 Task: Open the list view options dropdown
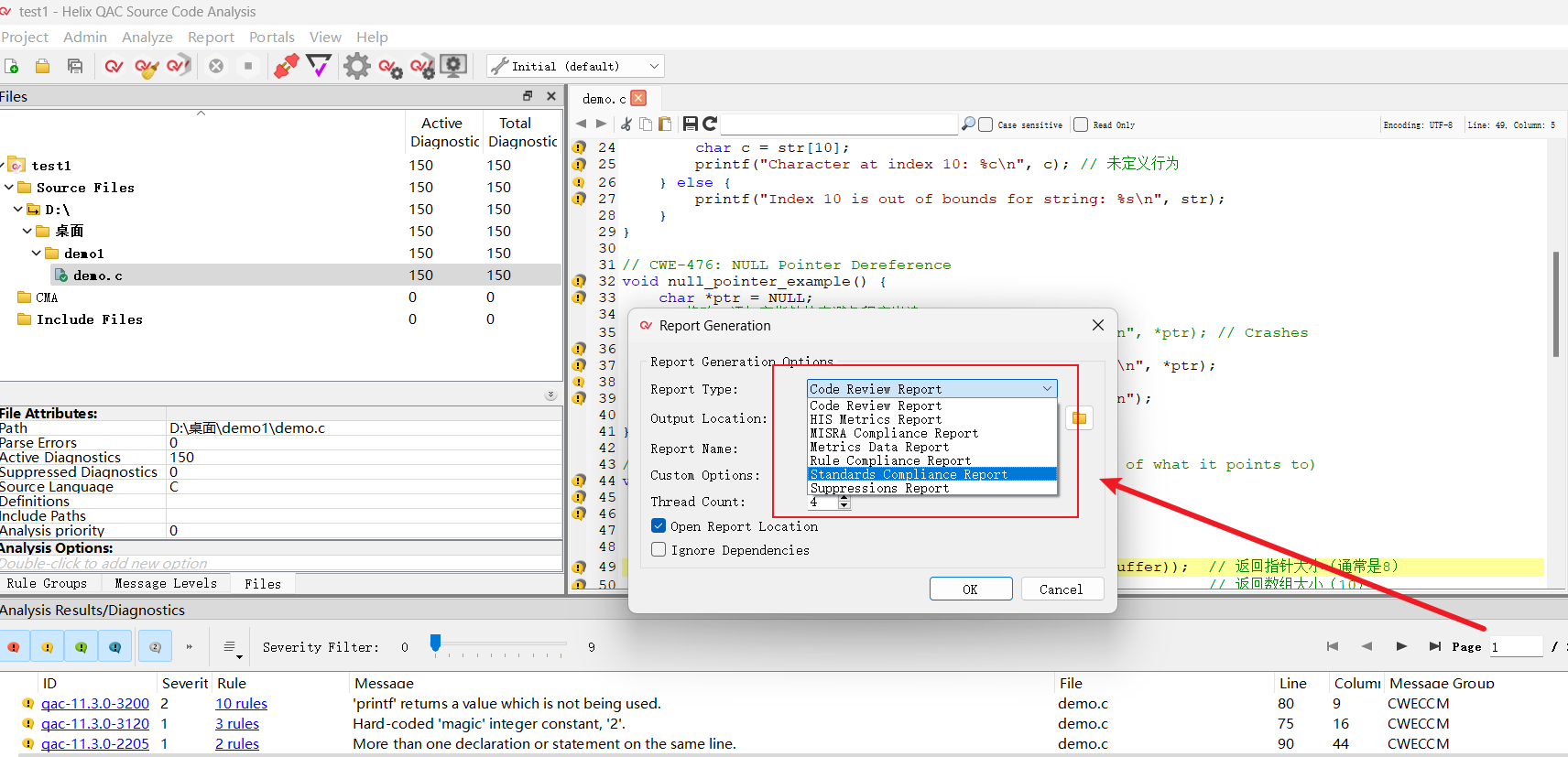coord(232,648)
